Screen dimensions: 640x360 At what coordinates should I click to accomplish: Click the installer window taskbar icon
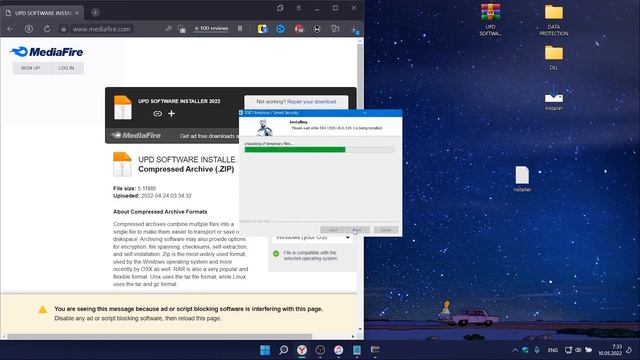coord(375,350)
